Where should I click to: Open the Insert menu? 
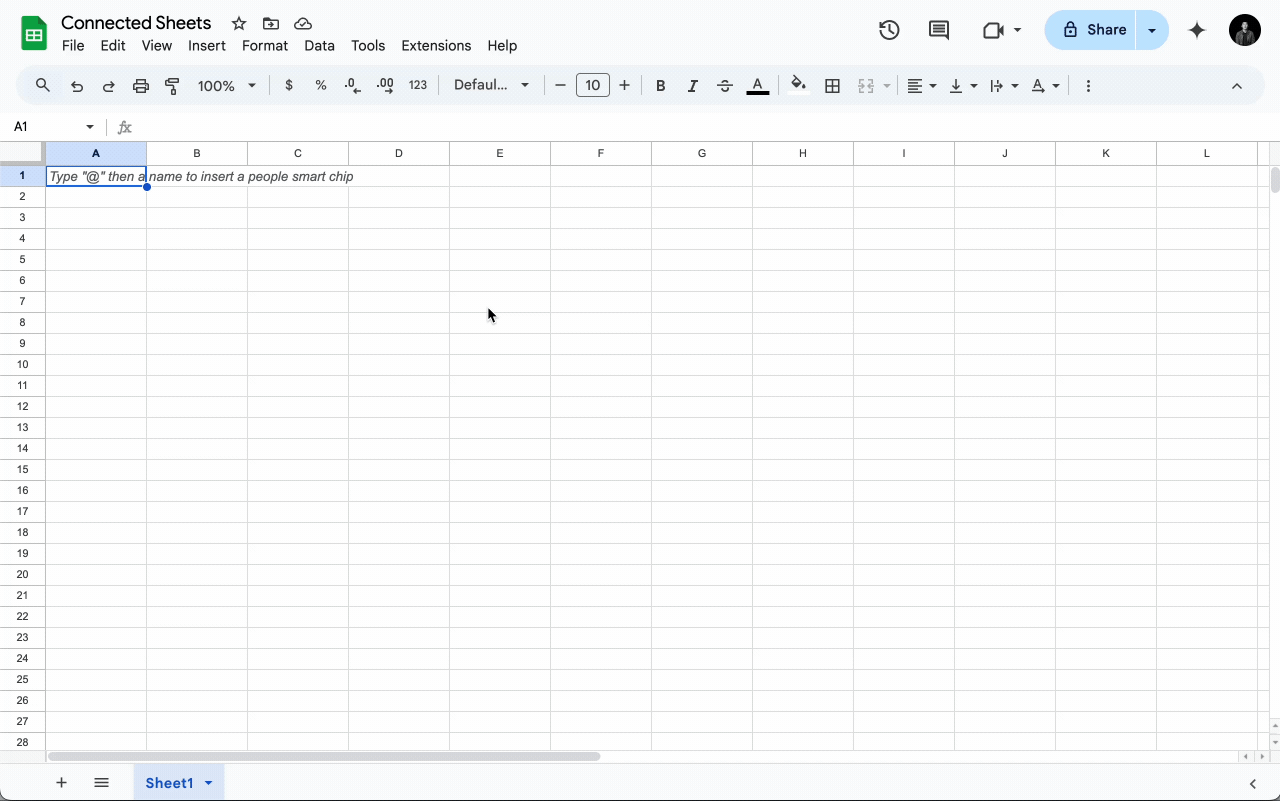pyautogui.click(x=207, y=45)
